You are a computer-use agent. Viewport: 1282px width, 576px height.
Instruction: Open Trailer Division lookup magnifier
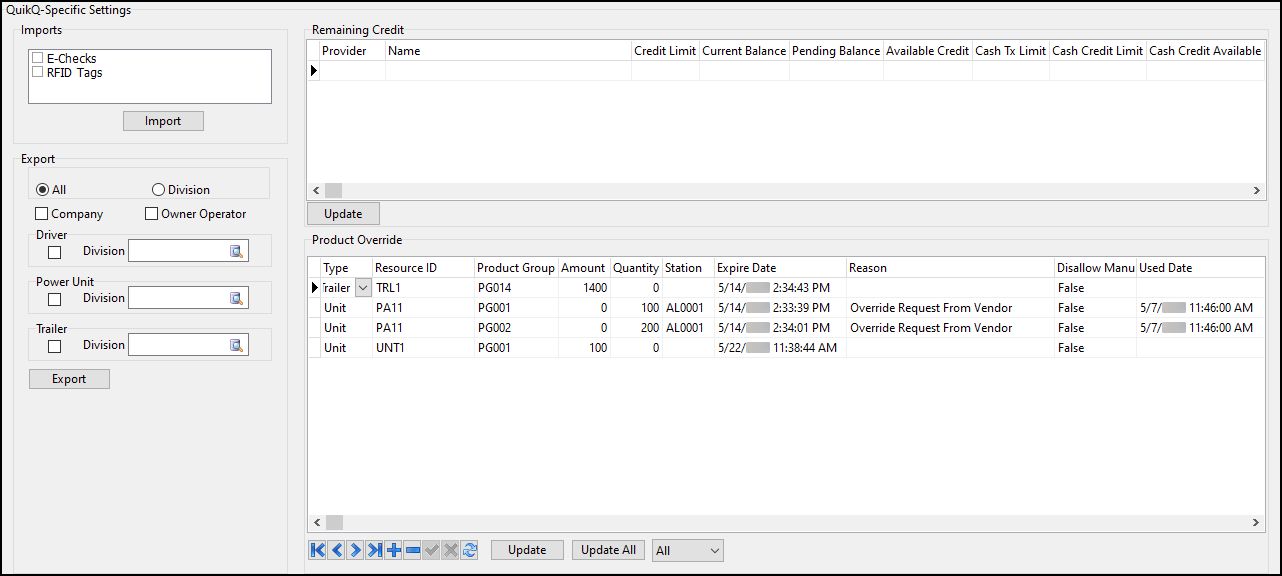coord(237,344)
